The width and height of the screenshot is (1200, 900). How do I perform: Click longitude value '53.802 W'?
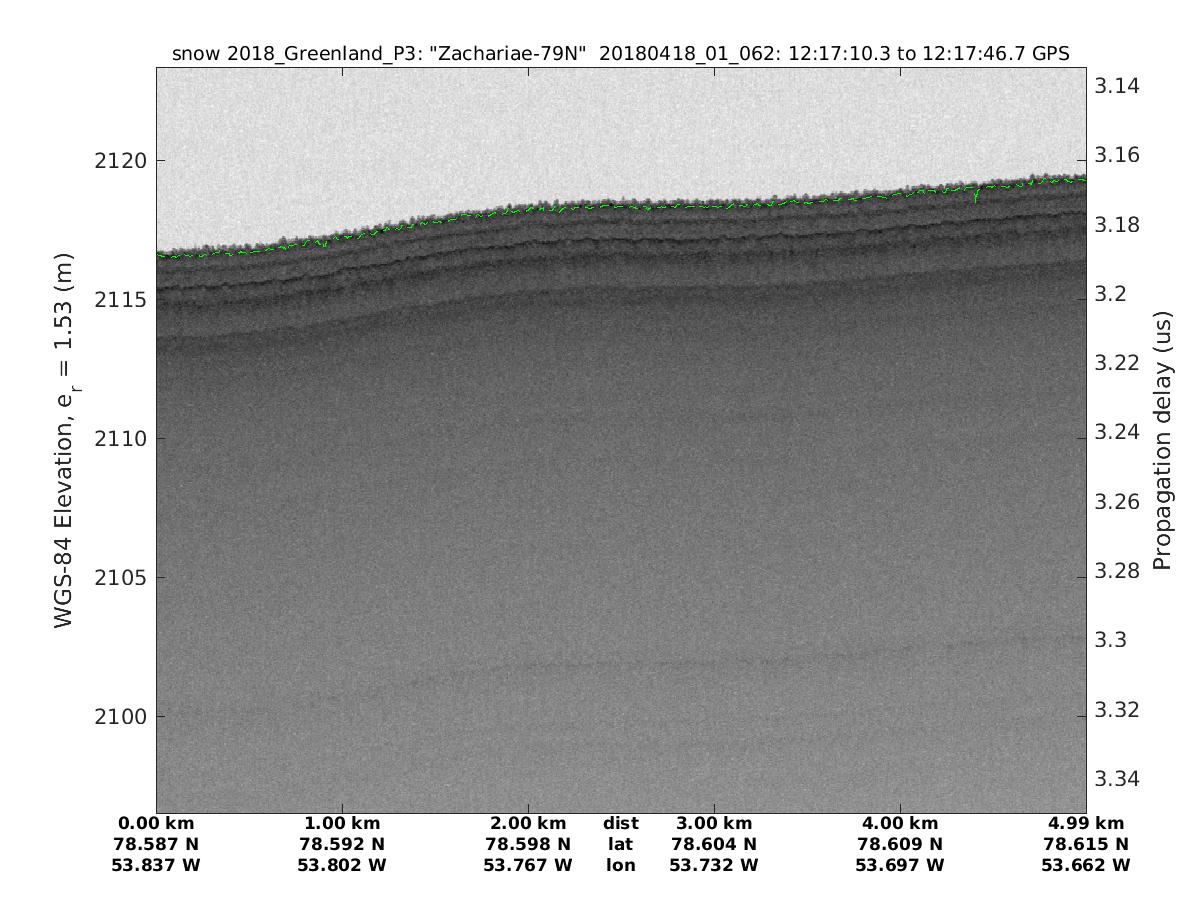click(342, 866)
